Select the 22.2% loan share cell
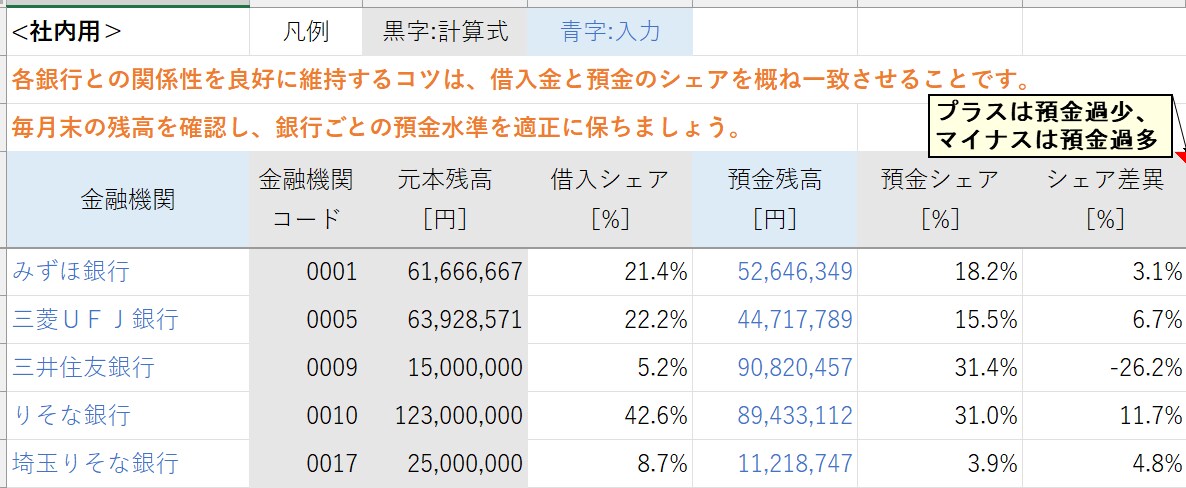Screen dimensions: 1186x488 click(610, 319)
